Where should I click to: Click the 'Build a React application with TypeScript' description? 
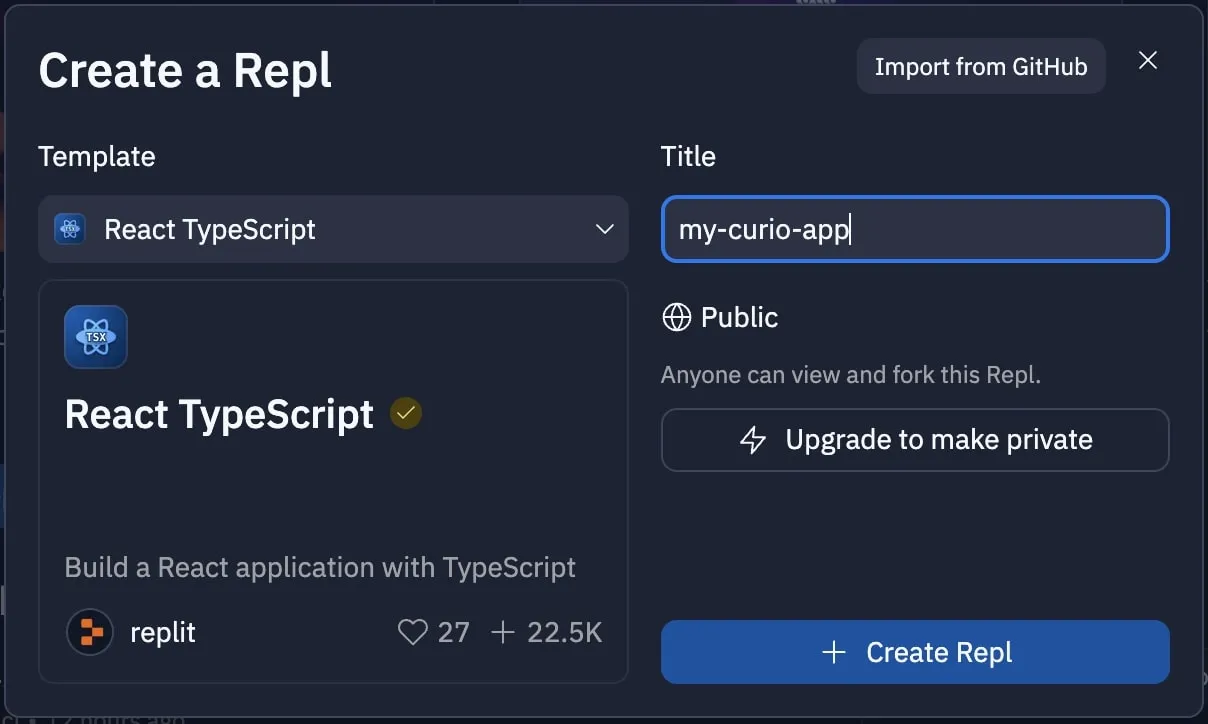coord(320,567)
